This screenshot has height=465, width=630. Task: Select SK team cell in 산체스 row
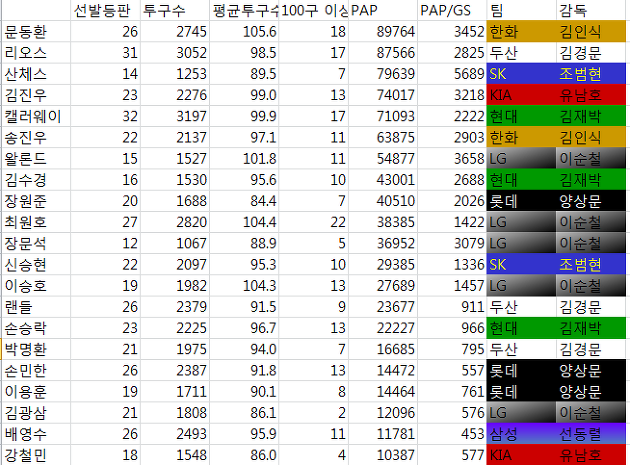click(521, 74)
